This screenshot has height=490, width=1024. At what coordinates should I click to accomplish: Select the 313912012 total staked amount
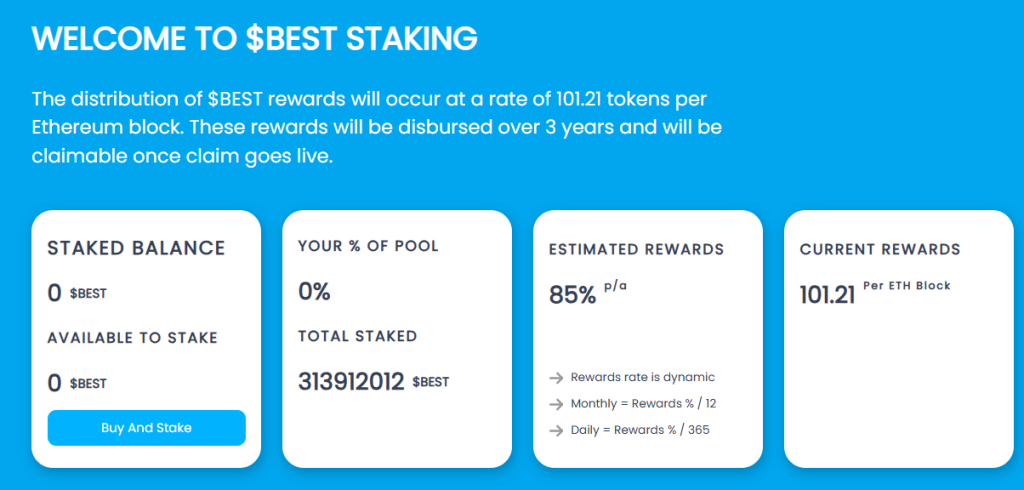(x=351, y=382)
